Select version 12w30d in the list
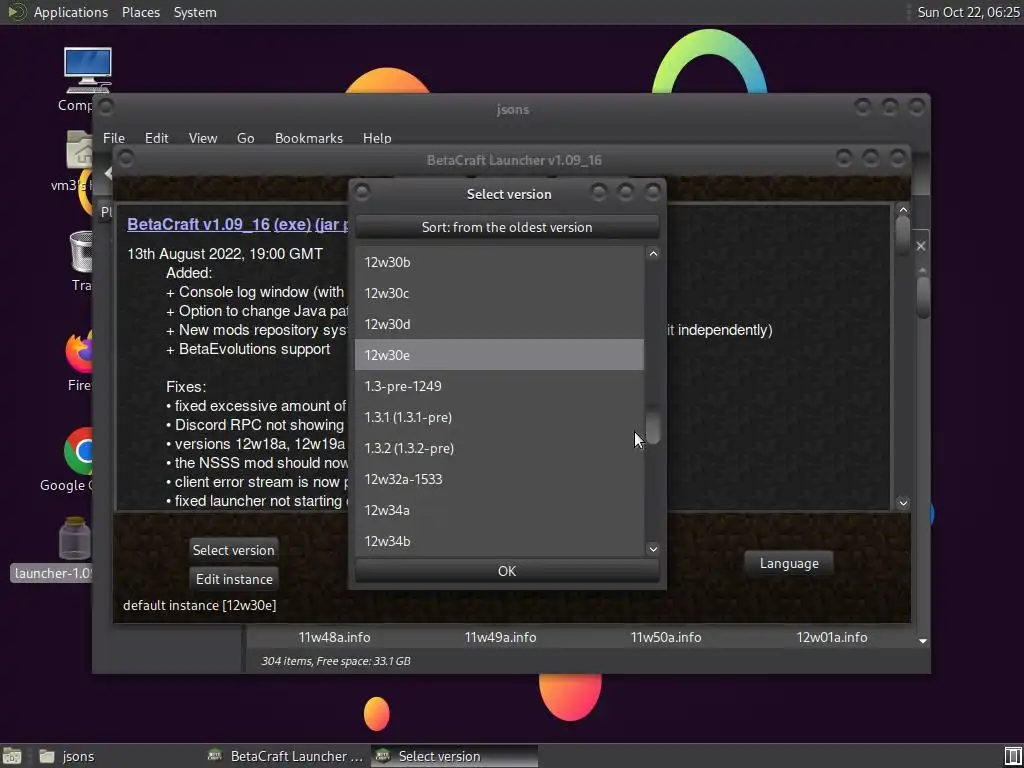Image resolution: width=1024 pixels, height=768 pixels. coord(499,324)
